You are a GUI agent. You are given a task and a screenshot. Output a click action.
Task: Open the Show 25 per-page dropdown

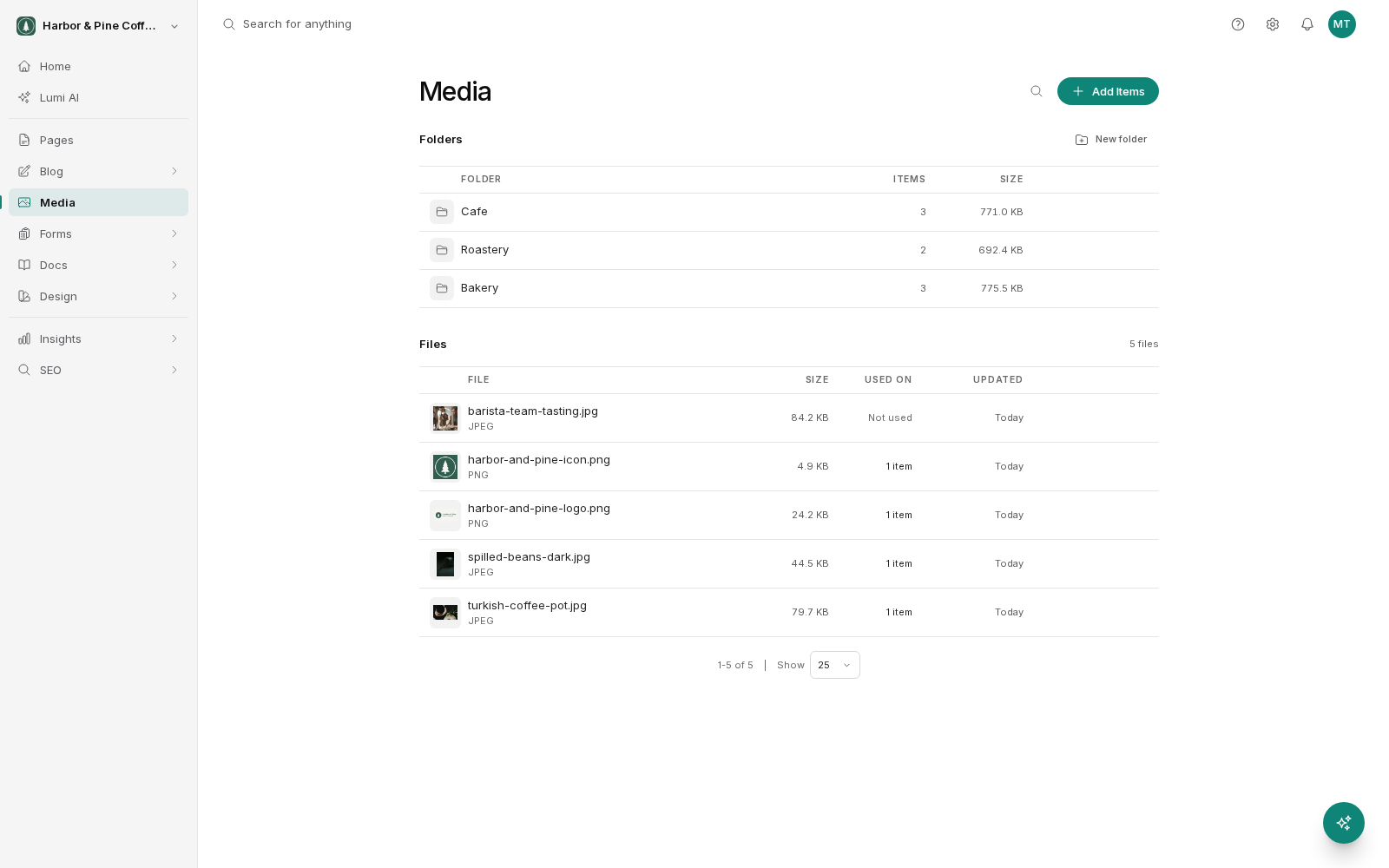coord(835,665)
